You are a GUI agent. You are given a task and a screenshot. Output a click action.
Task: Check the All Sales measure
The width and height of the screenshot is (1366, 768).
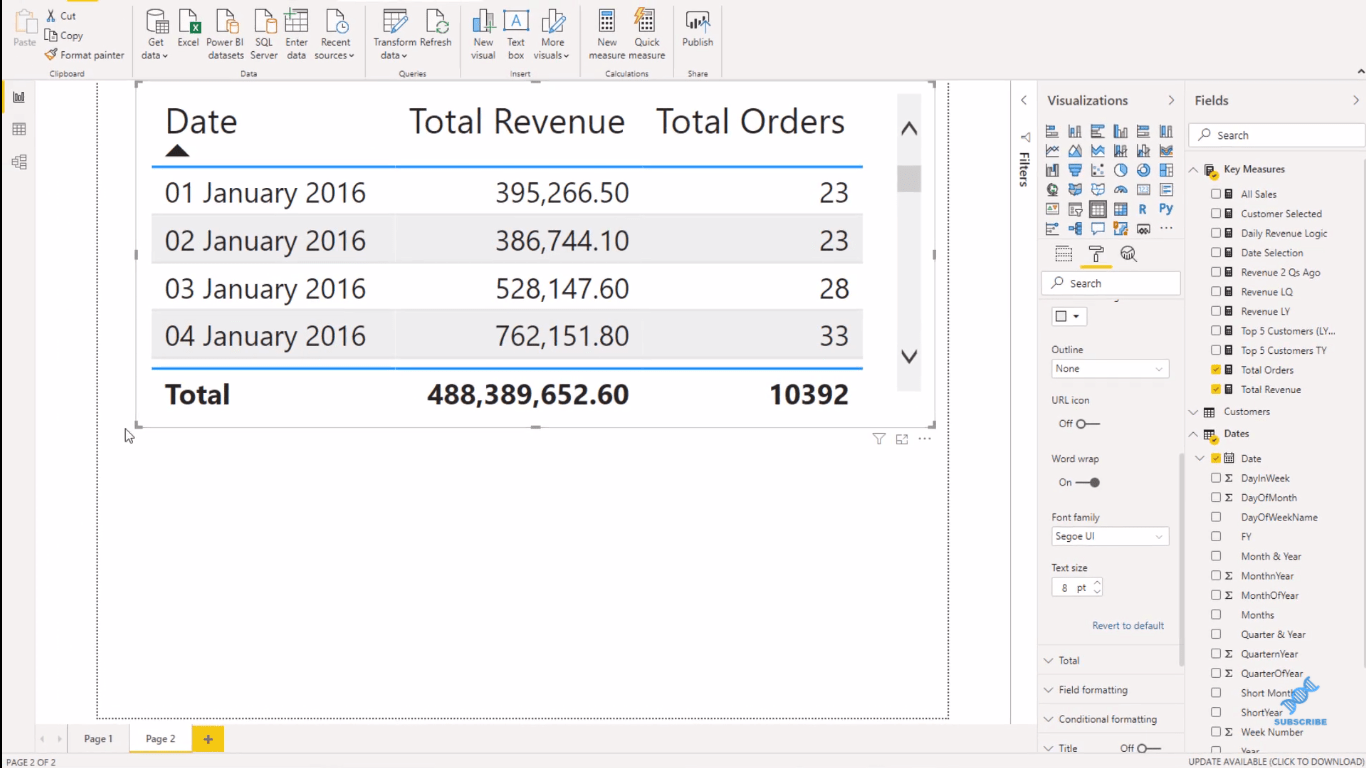[x=1216, y=194]
